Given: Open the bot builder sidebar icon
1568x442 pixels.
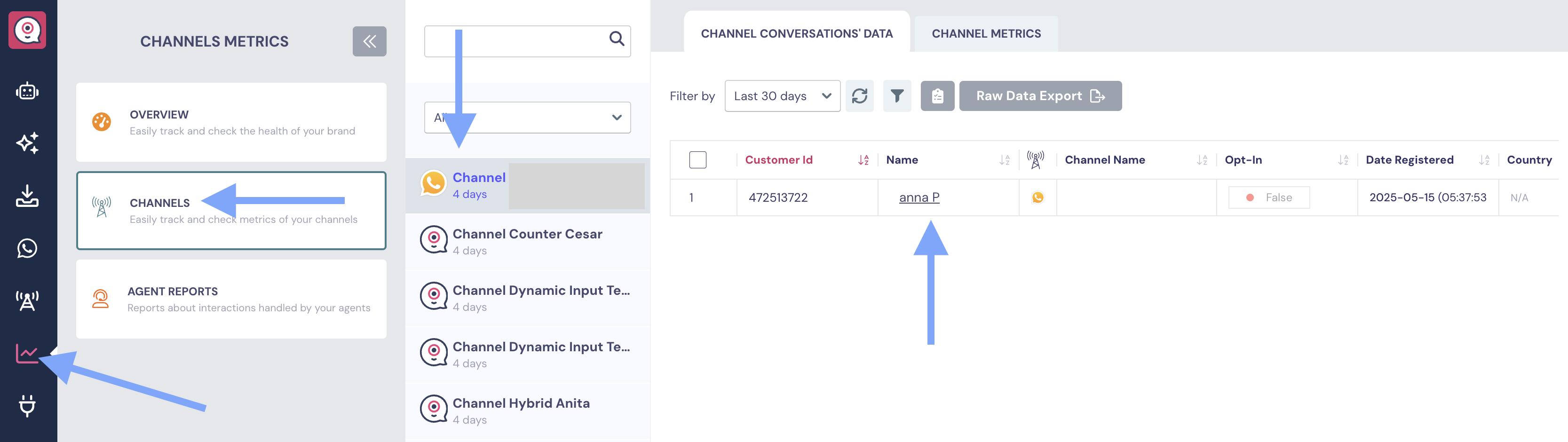Looking at the screenshot, I should [x=27, y=91].
